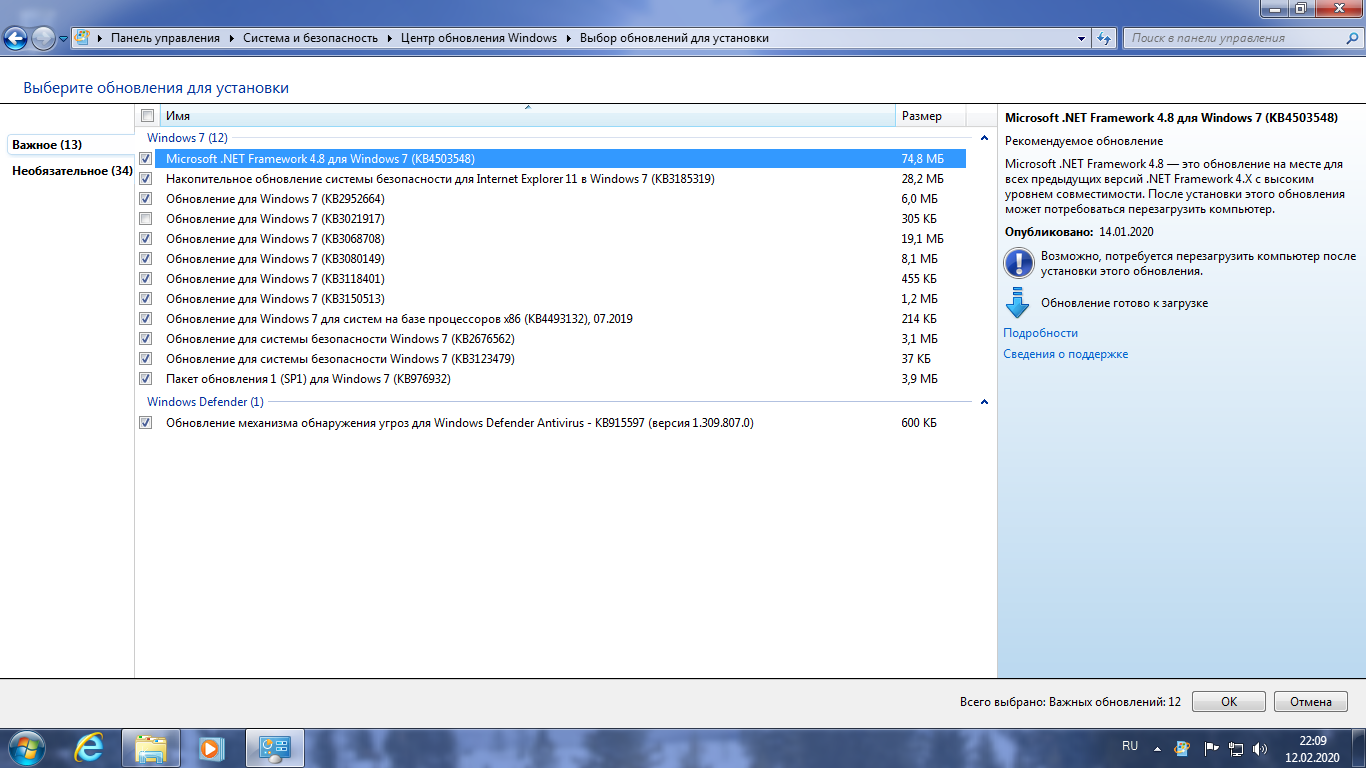Uncheck the Internet Explorer 11 KB3185319 update
This screenshot has width=1366, height=768.
[146, 179]
